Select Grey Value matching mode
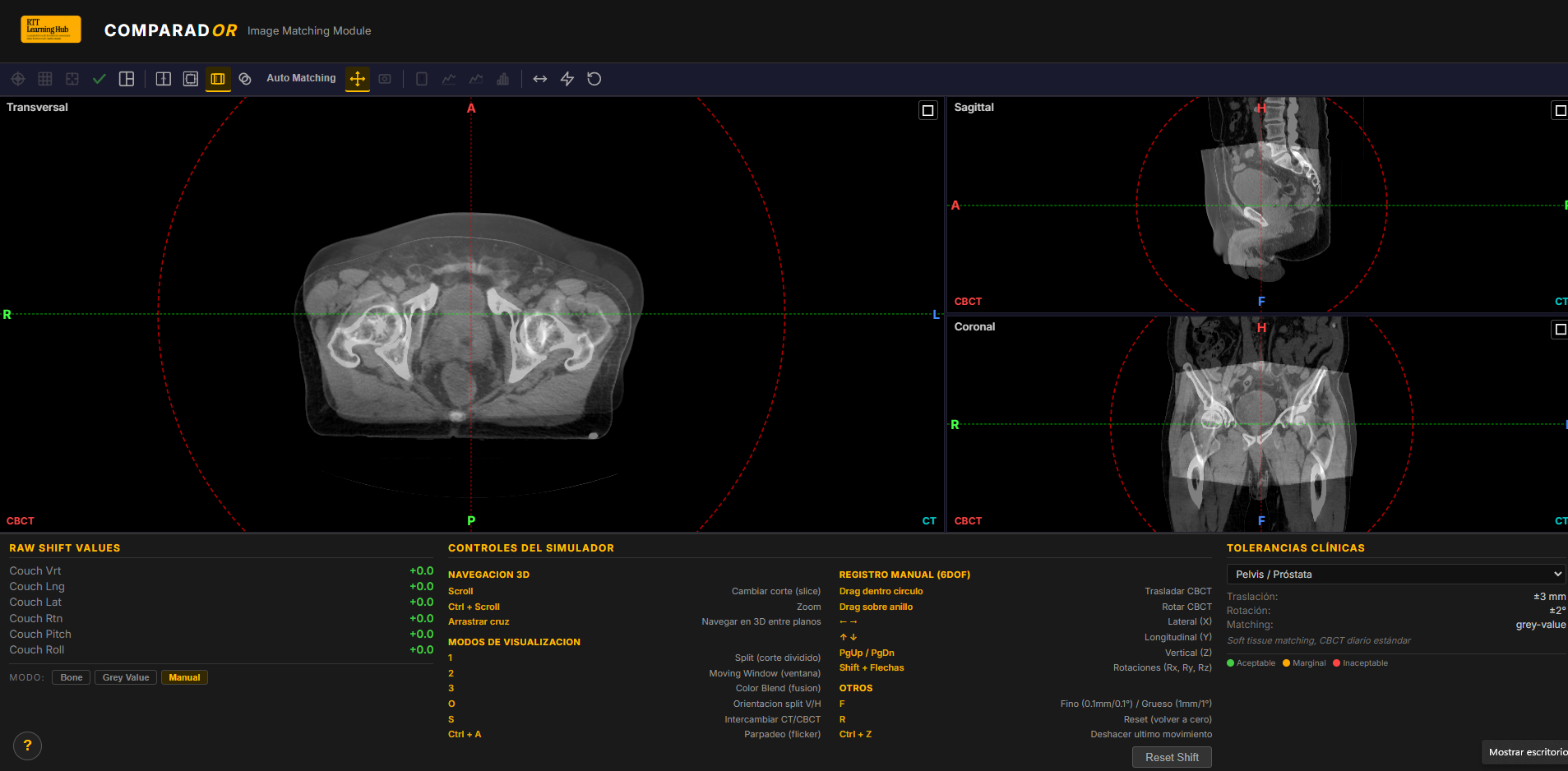 point(126,677)
